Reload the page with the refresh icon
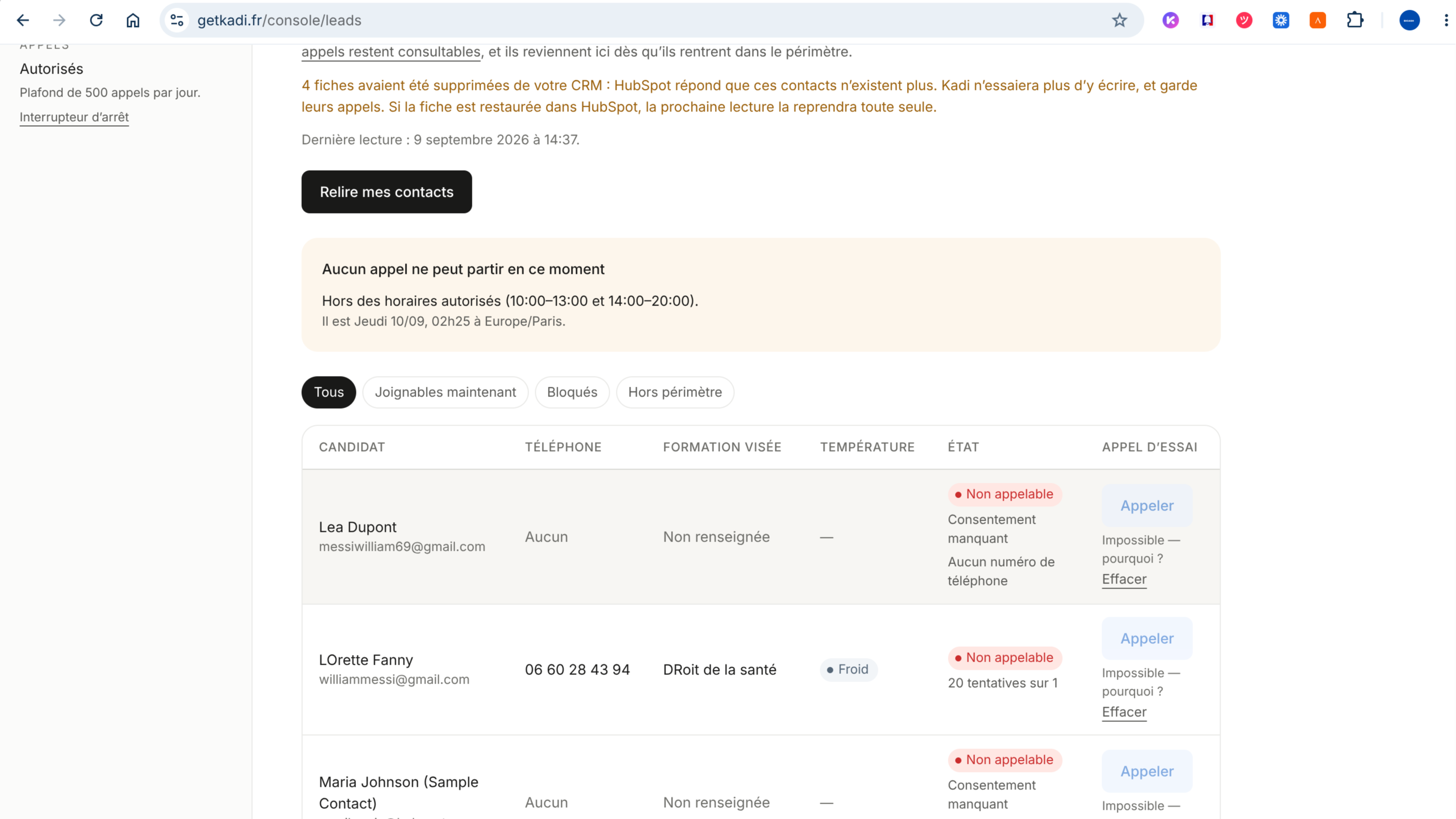 96,20
